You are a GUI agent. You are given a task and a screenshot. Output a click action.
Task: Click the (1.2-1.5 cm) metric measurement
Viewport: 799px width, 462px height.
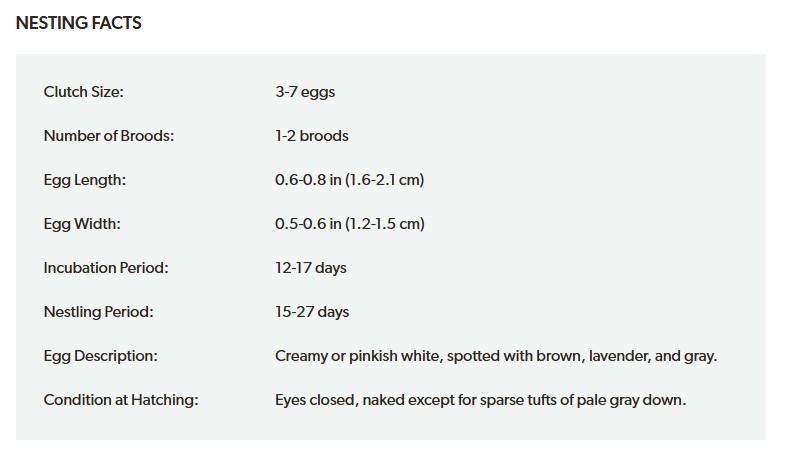click(x=385, y=224)
